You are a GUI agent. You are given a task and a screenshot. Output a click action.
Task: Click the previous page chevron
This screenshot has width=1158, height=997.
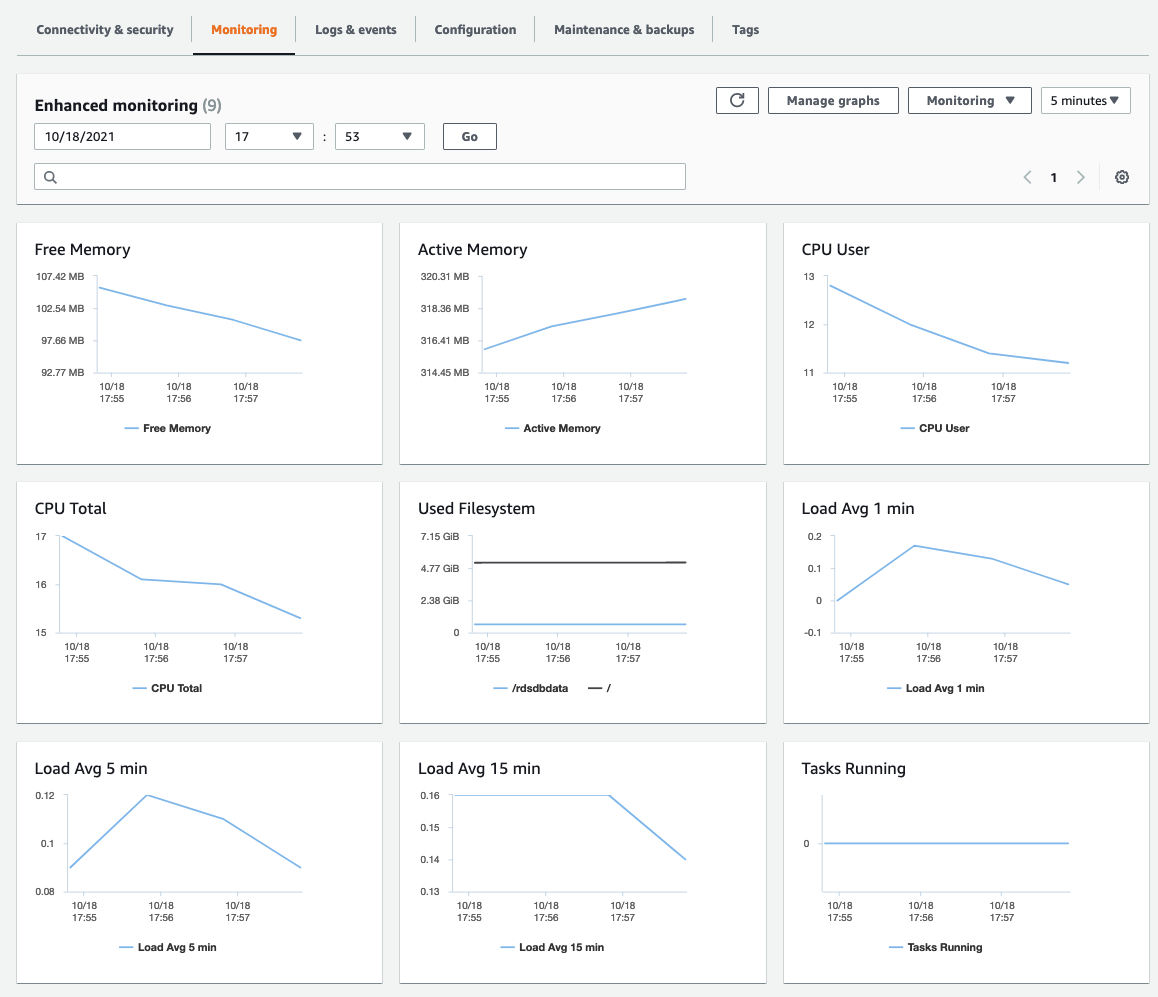tap(1027, 176)
